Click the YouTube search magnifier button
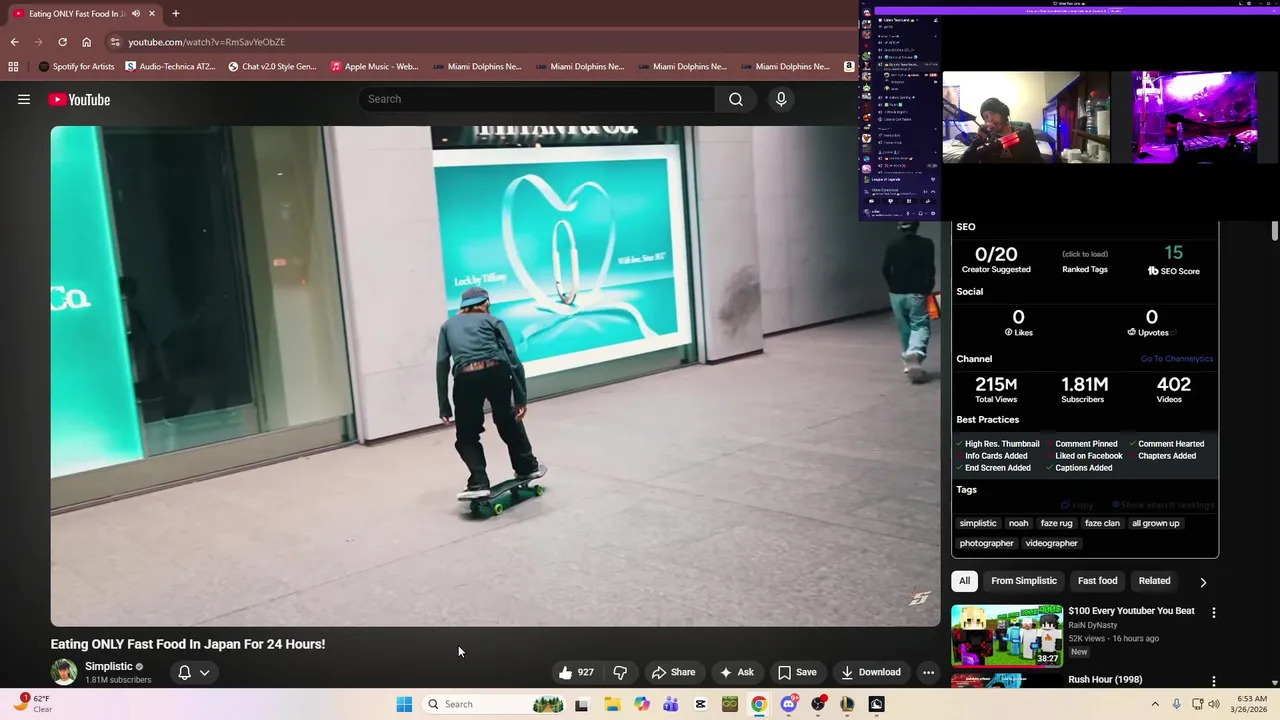1280x720 pixels. pos(736,99)
